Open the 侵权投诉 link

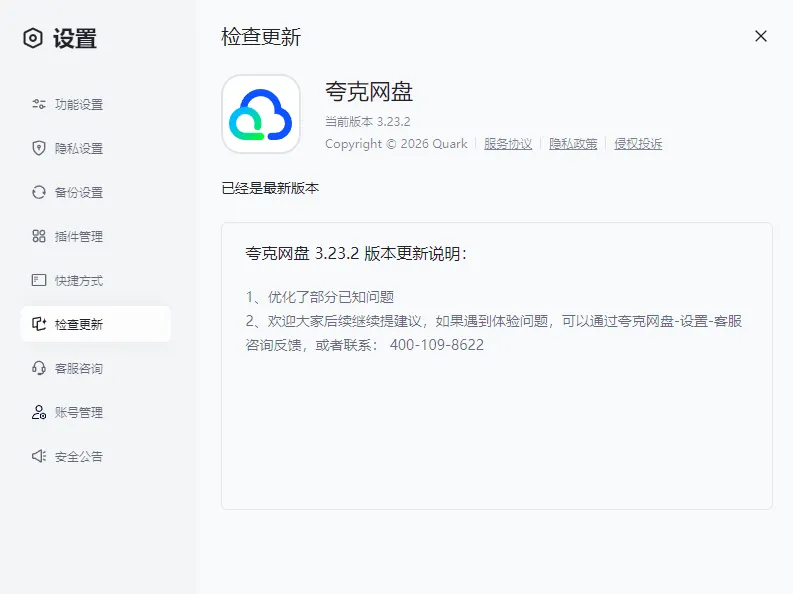[638, 144]
